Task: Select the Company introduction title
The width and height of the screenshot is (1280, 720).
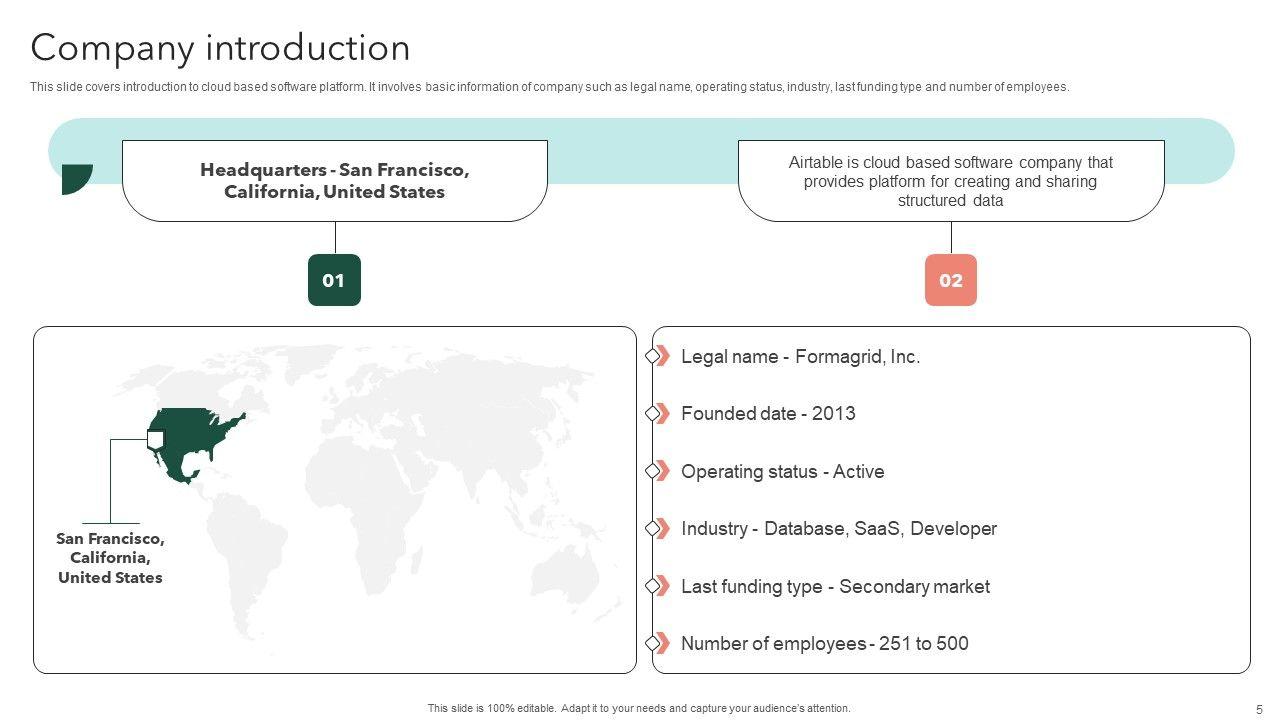Action: pos(220,48)
